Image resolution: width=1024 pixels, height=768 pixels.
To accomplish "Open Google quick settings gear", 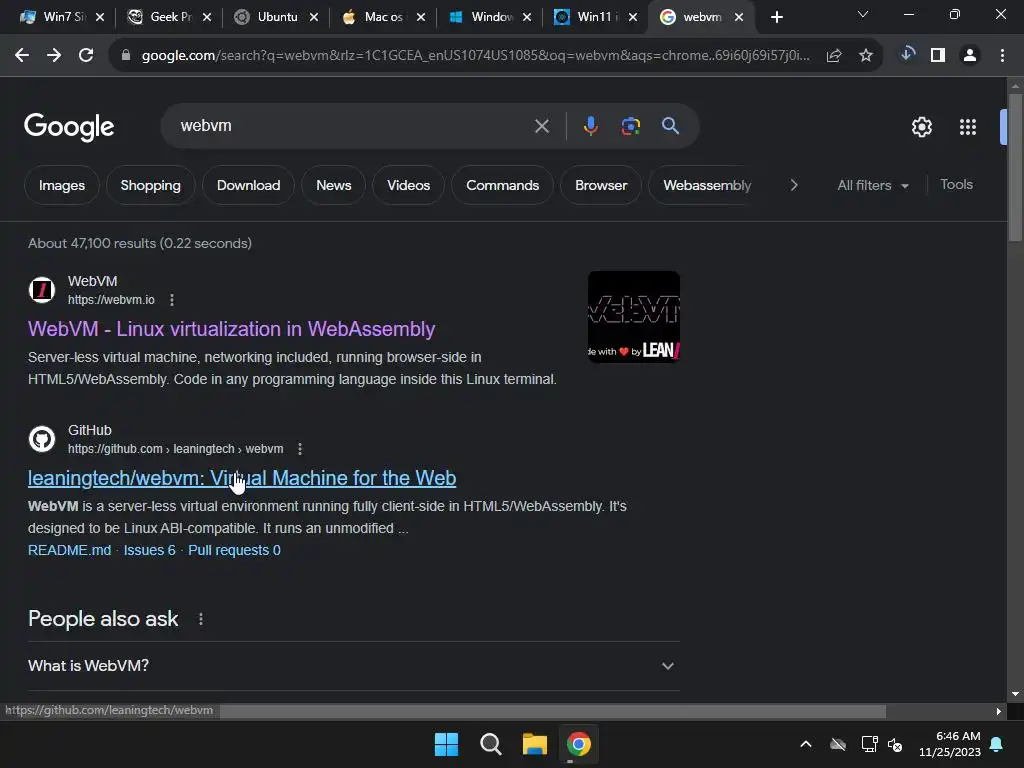I will pos(922,127).
